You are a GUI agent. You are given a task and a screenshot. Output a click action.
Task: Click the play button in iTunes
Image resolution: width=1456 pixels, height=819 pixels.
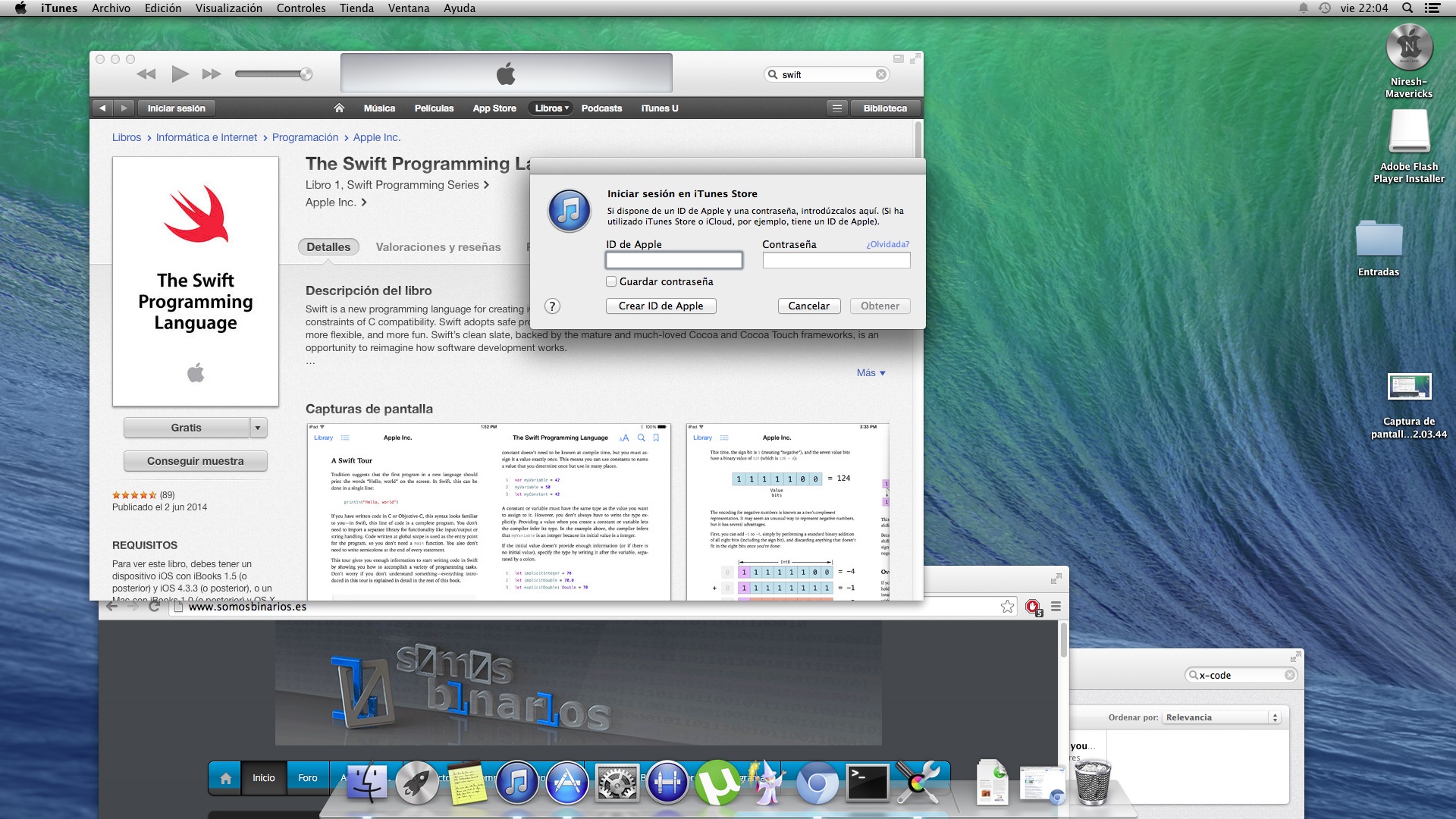click(x=180, y=74)
